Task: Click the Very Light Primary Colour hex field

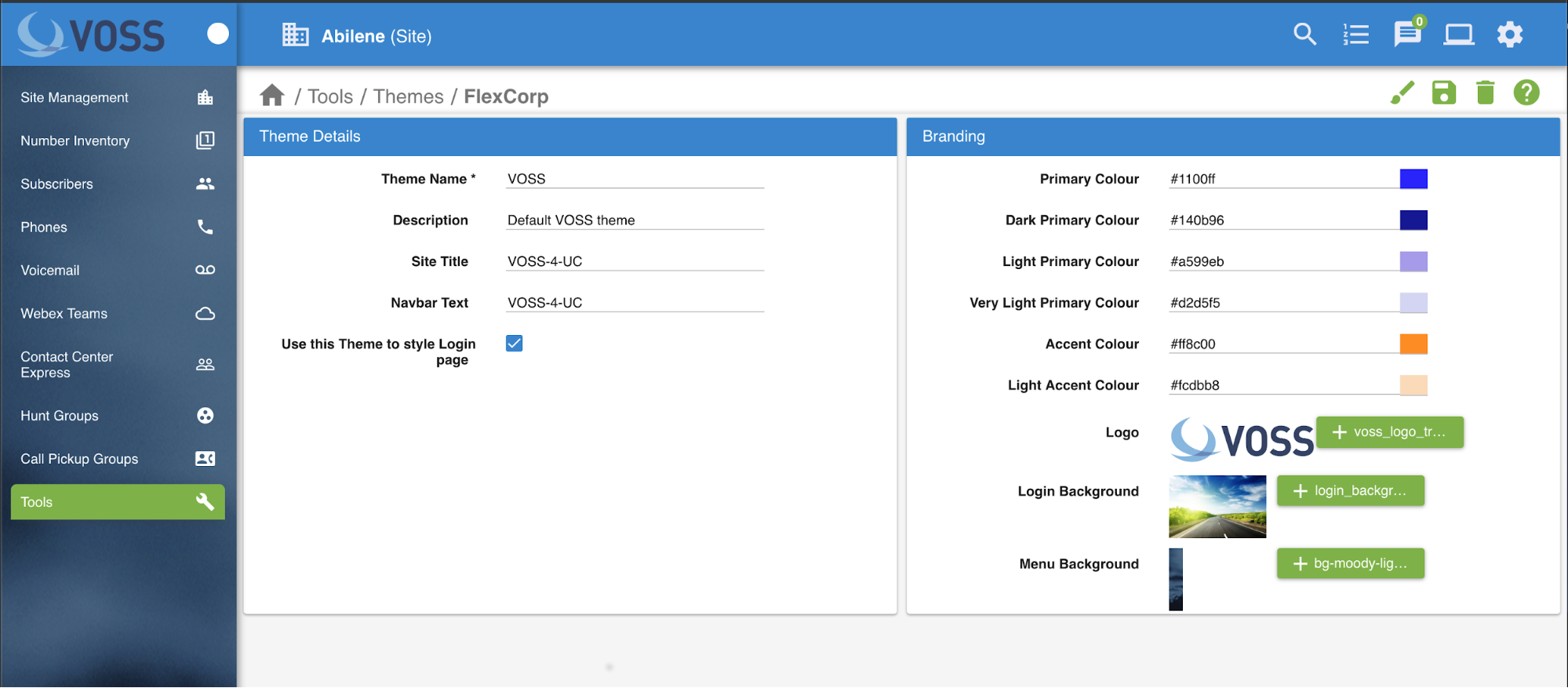Action: [1284, 303]
